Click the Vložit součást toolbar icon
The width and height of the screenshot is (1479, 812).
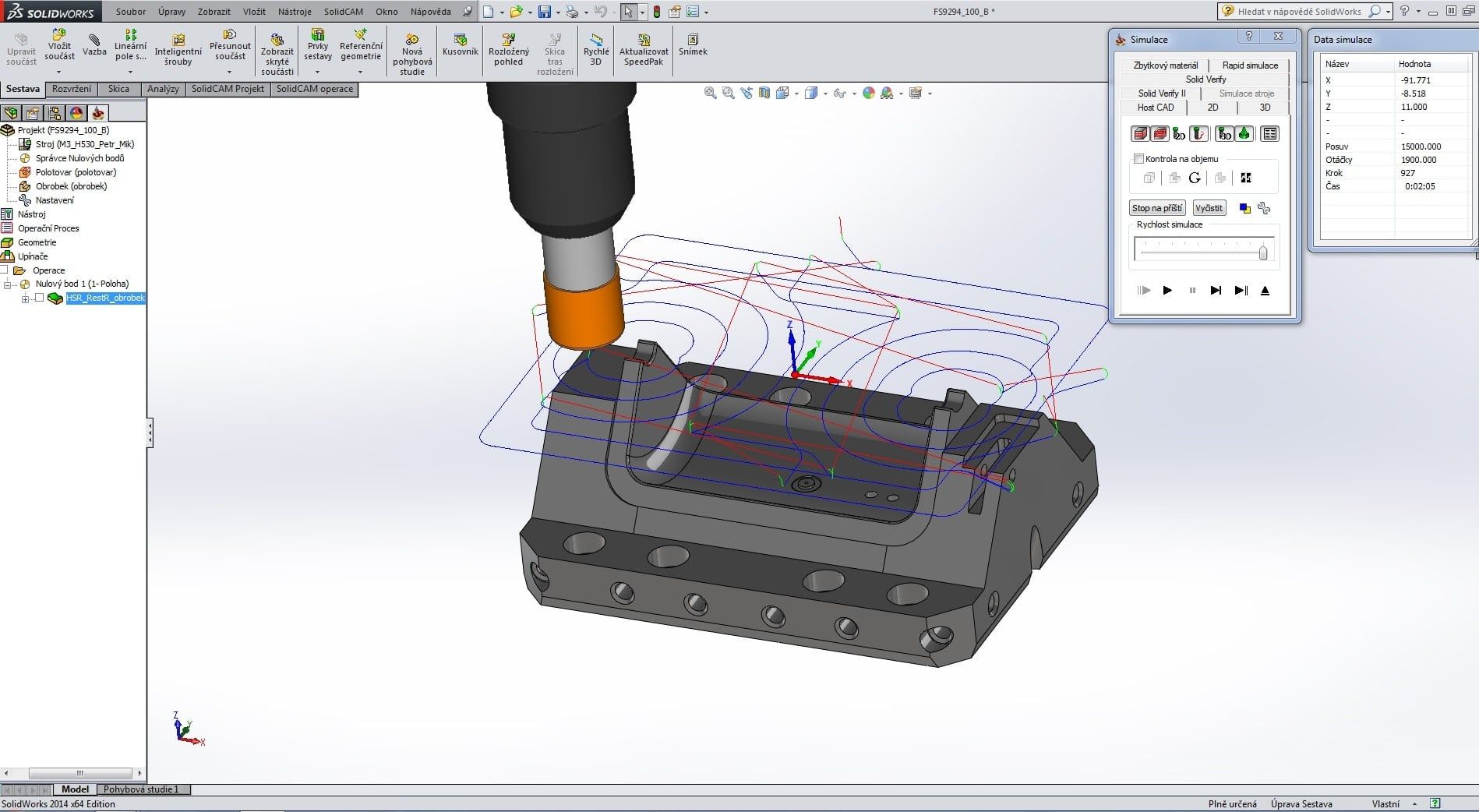[x=59, y=35]
